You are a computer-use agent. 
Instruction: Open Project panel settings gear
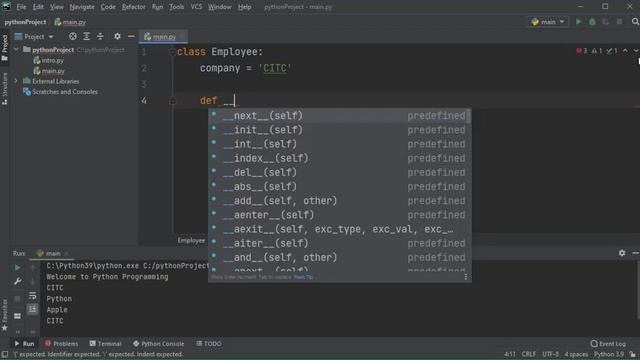click(x=117, y=36)
